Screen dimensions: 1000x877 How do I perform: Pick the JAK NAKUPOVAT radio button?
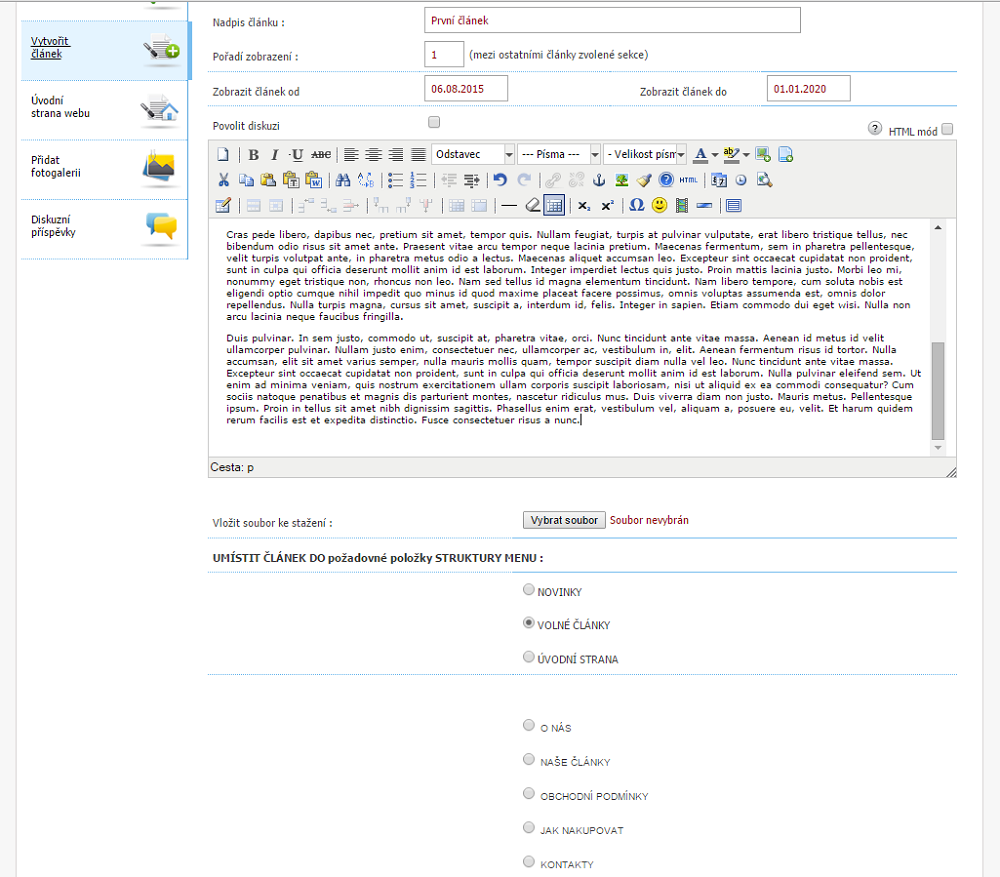(529, 827)
